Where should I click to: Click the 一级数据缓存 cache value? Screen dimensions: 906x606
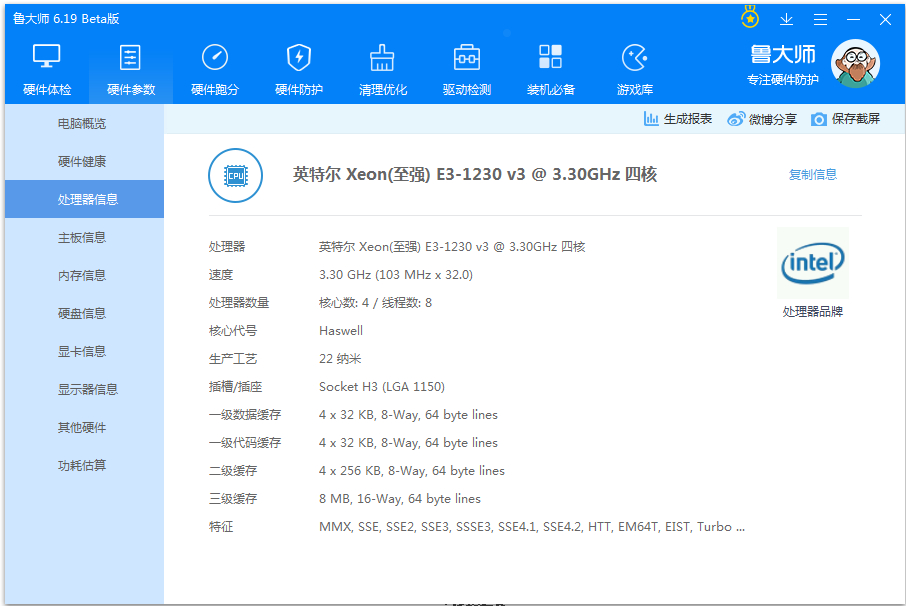(x=408, y=415)
